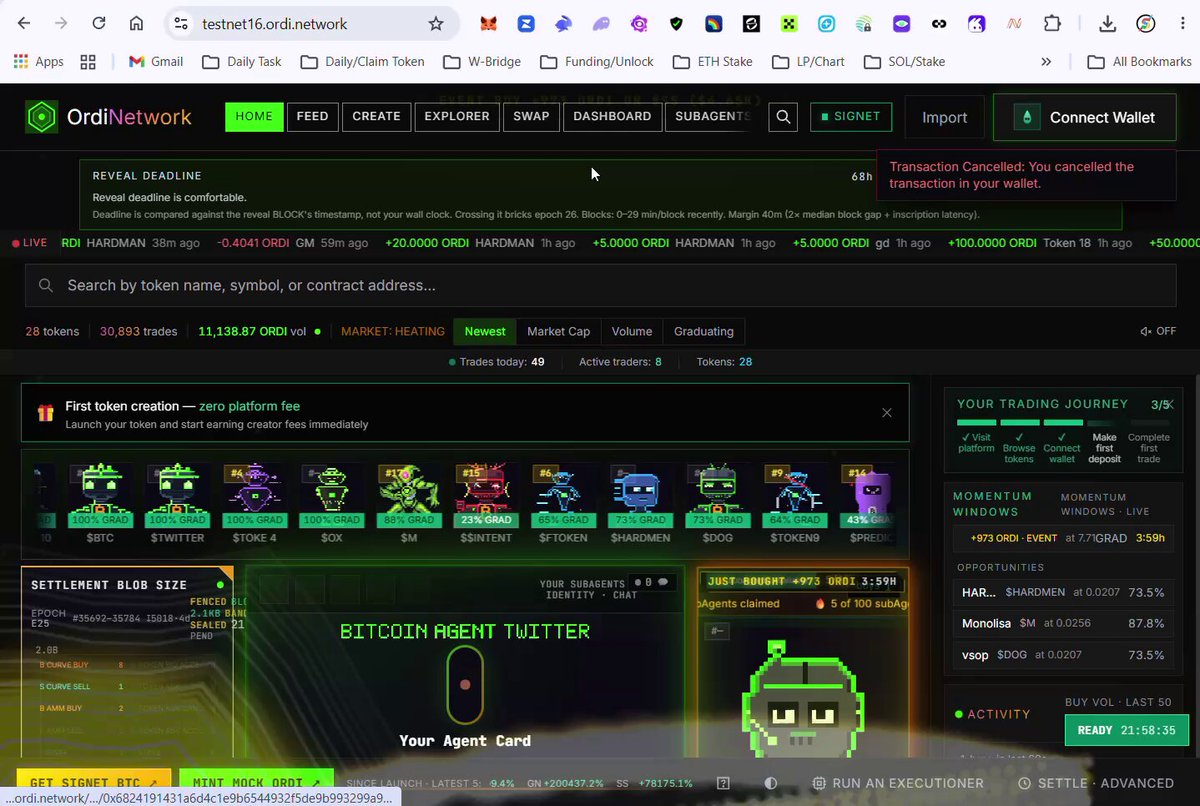Click SETTLE · ADVANCED link
The height and width of the screenshot is (806, 1200).
(x=1096, y=783)
